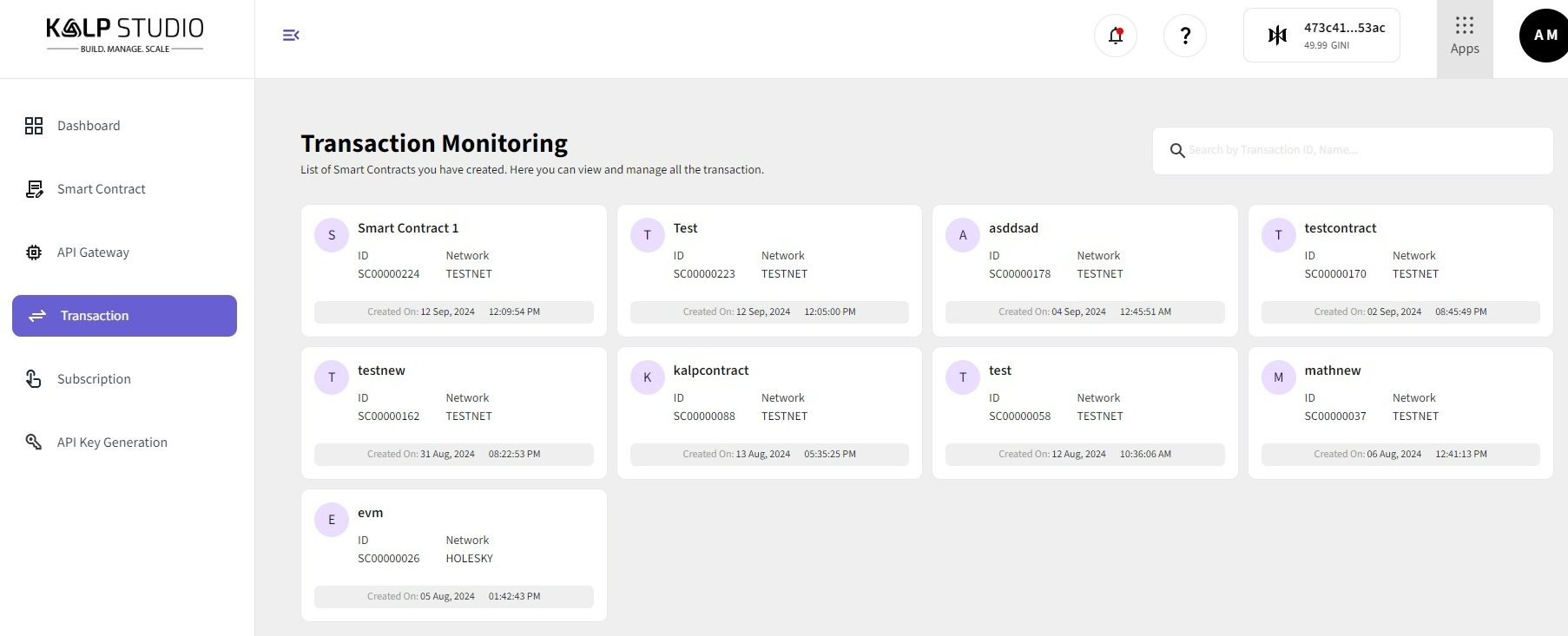
Task: Navigate to API Gateway
Action: pyautogui.click(x=93, y=252)
